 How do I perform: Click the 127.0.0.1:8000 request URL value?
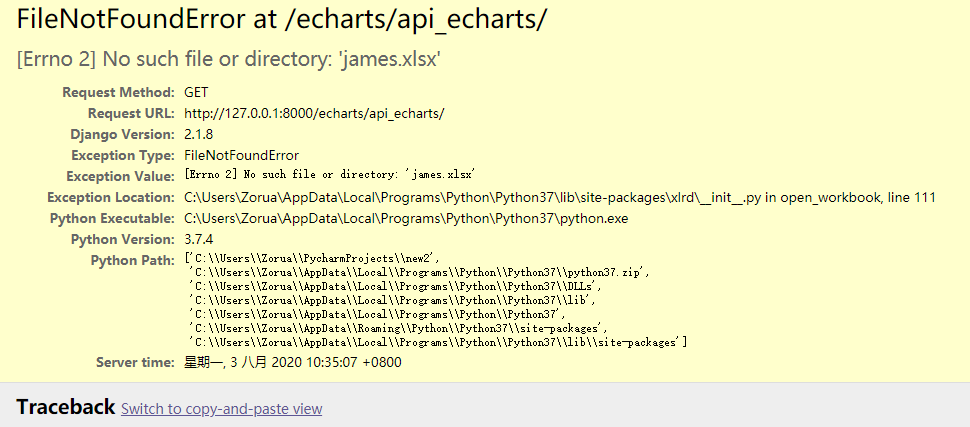(314, 113)
